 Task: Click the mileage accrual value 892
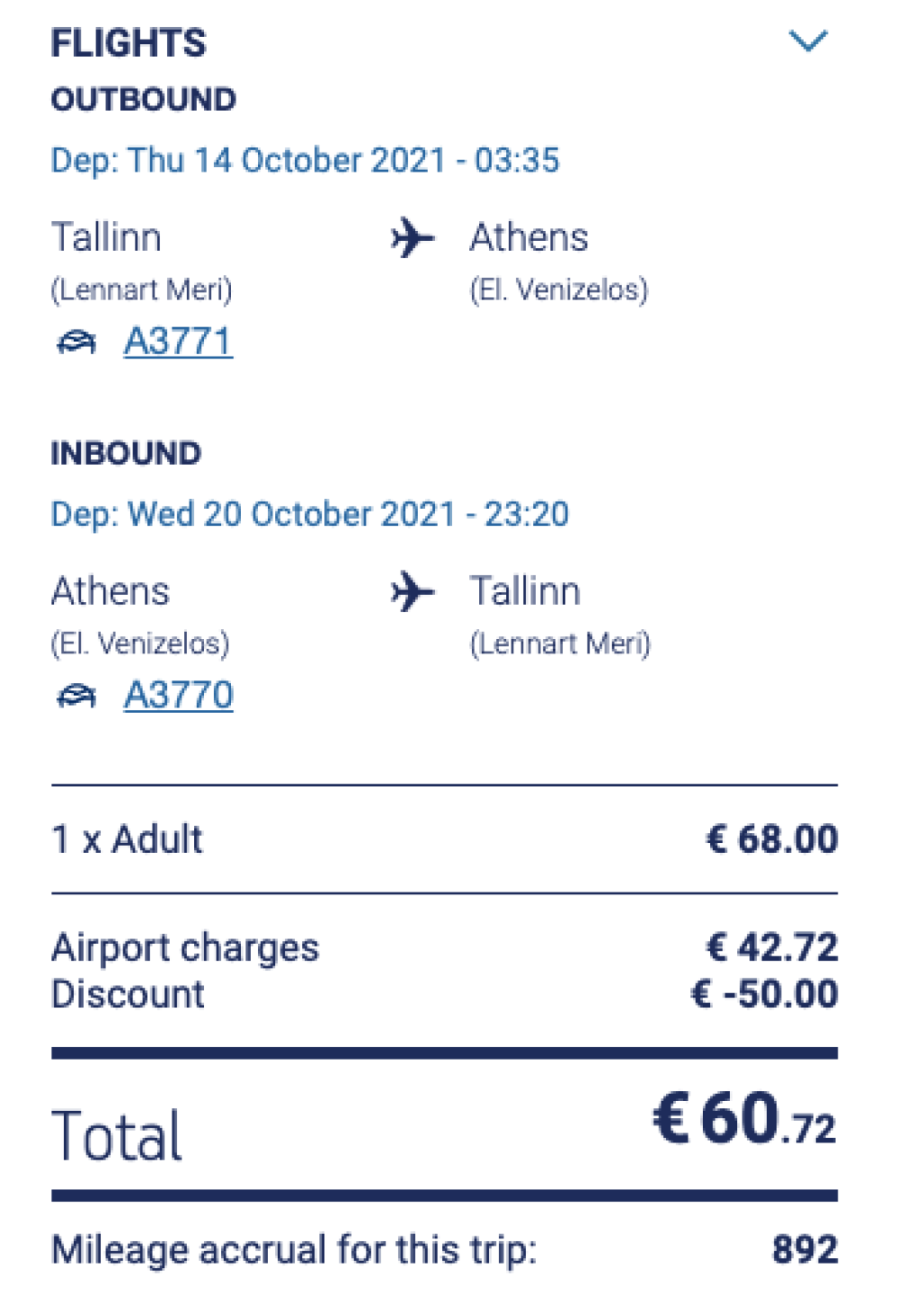[805, 1250]
